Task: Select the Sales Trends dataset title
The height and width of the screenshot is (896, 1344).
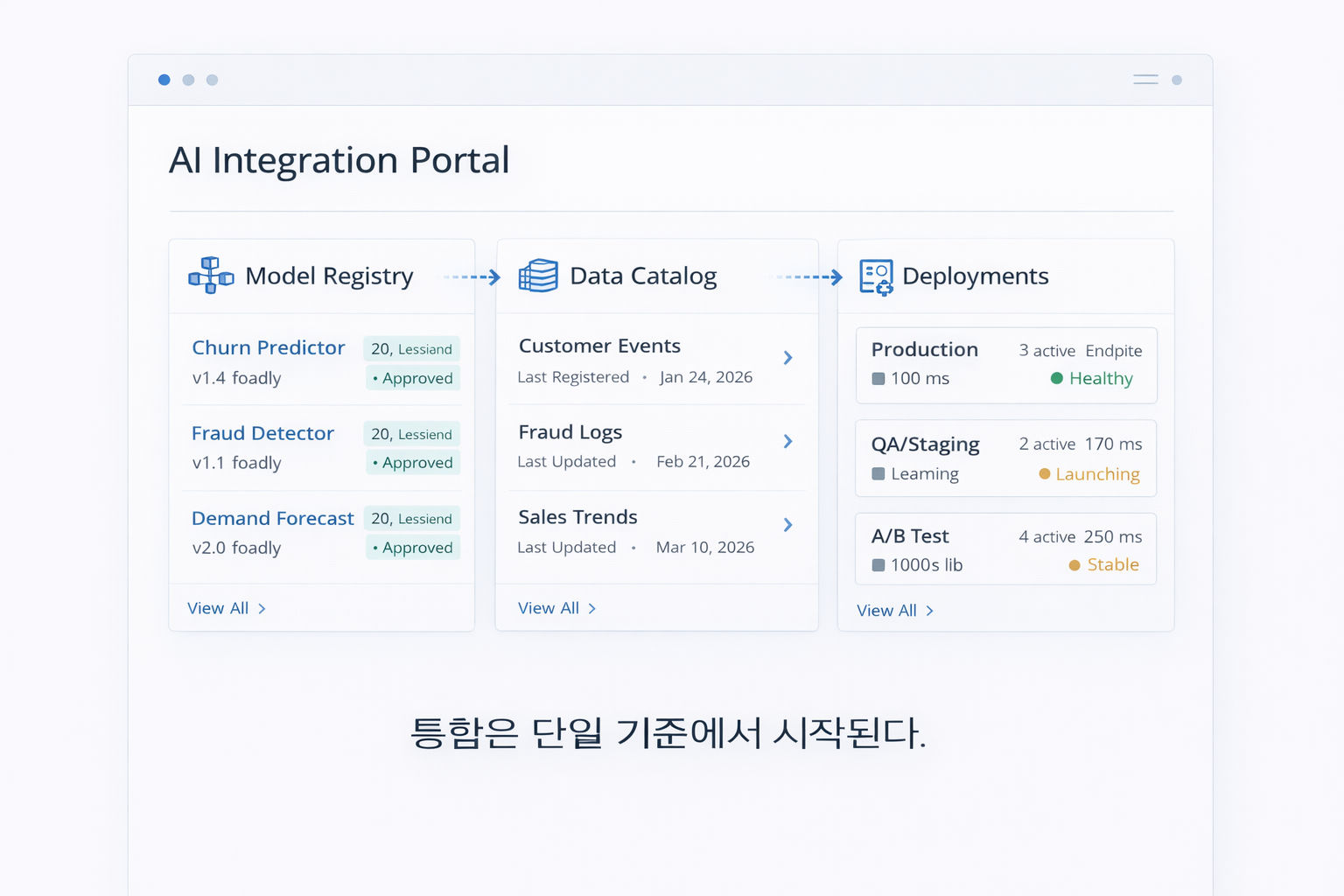Action: (577, 517)
